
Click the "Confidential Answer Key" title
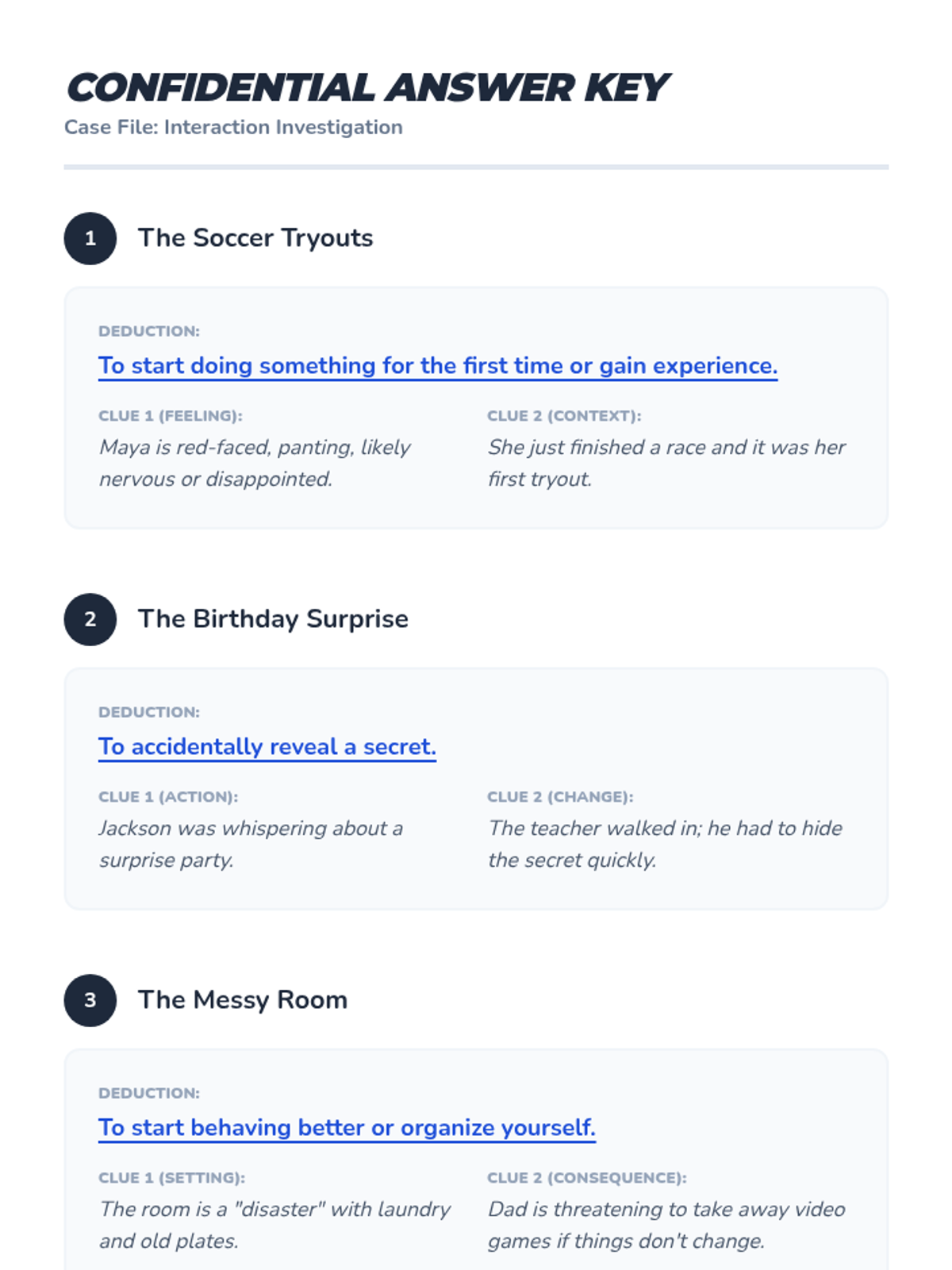point(367,87)
